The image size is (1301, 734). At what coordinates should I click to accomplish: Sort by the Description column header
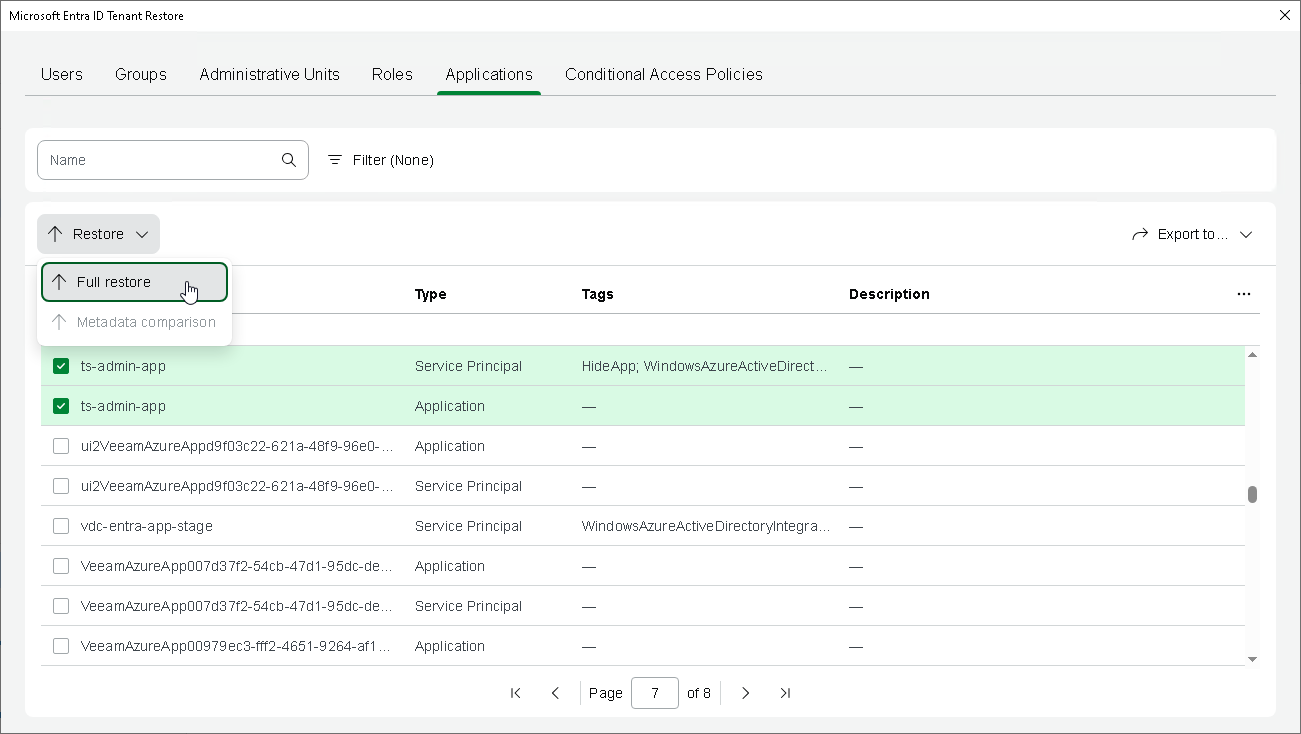[889, 294]
